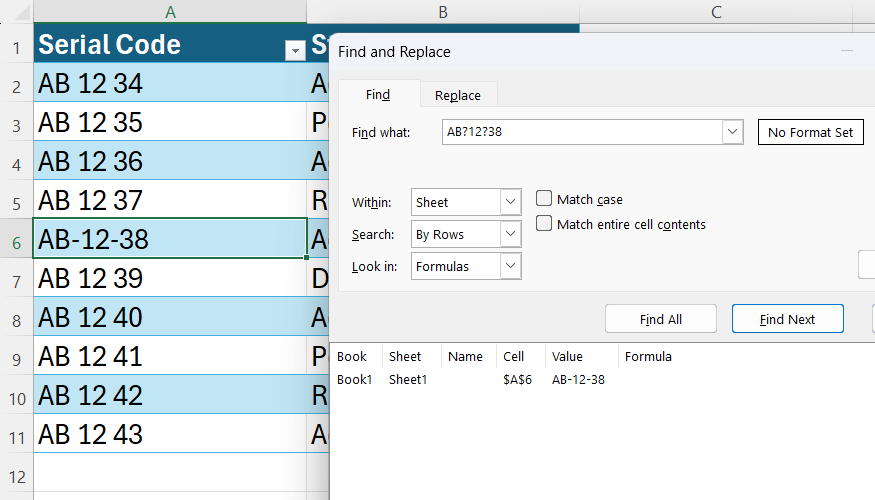Select cell containing AB 12 35
This screenshot has height=500, width=875.
[x=170, y=122]
